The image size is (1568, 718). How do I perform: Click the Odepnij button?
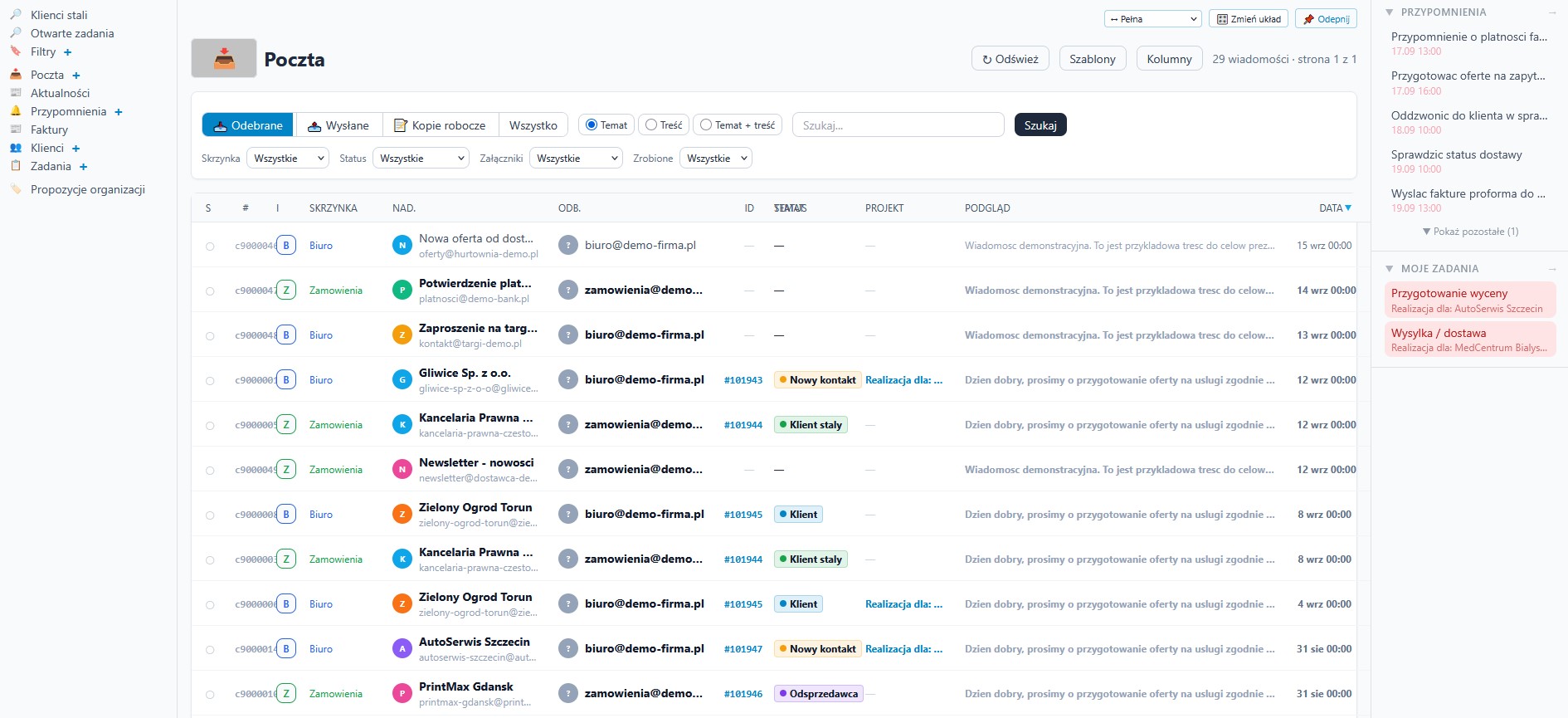pos(1326,19)
